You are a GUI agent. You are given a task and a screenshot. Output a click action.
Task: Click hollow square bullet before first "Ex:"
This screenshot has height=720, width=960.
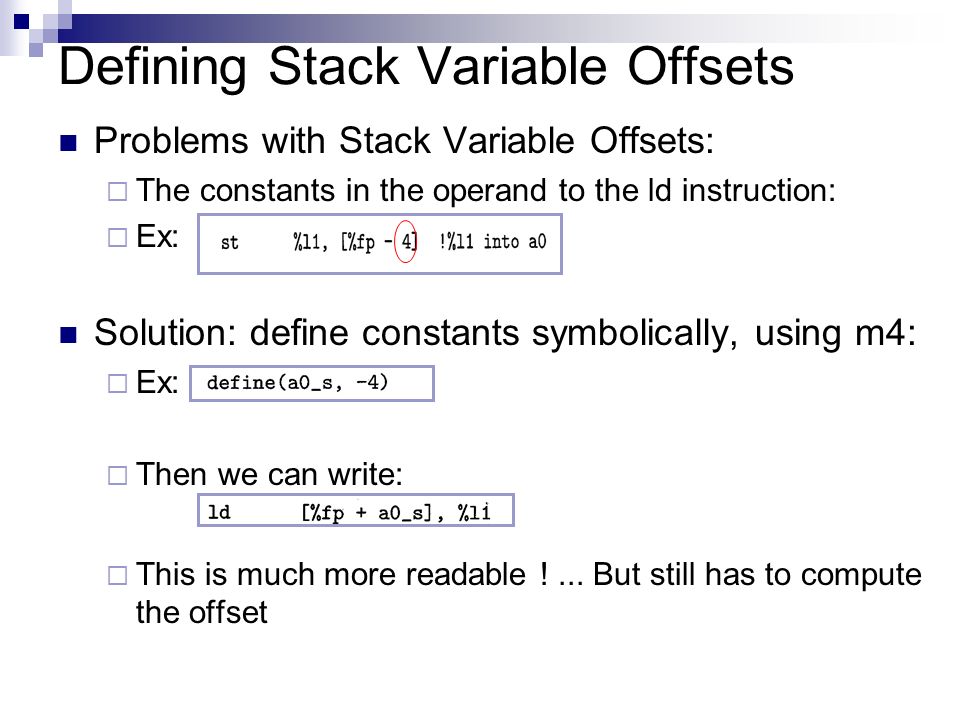(x=118, y=238)
